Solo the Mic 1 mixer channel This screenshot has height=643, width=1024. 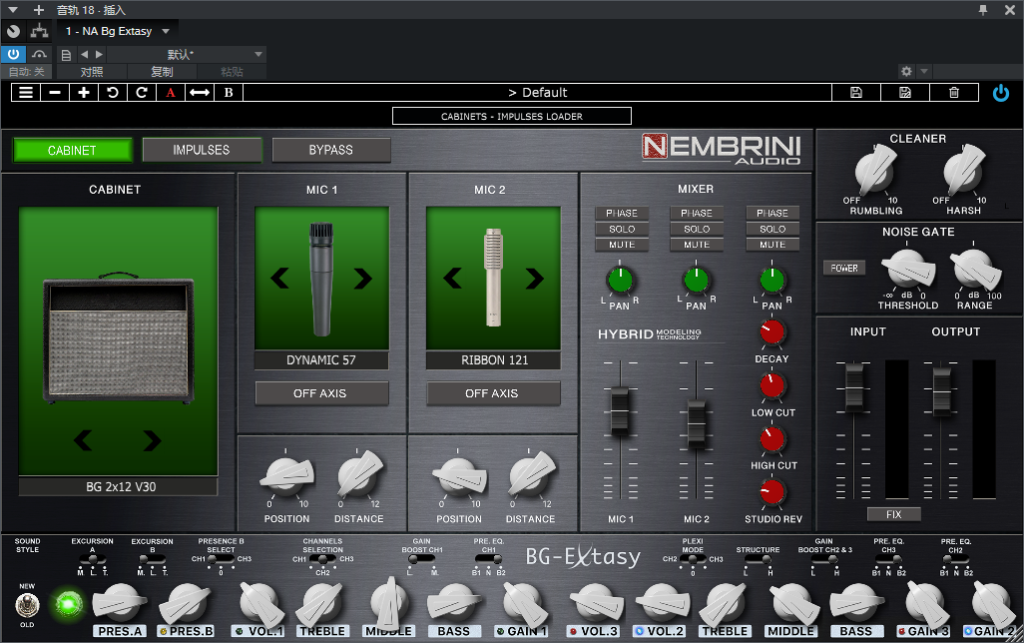(622, 229)
